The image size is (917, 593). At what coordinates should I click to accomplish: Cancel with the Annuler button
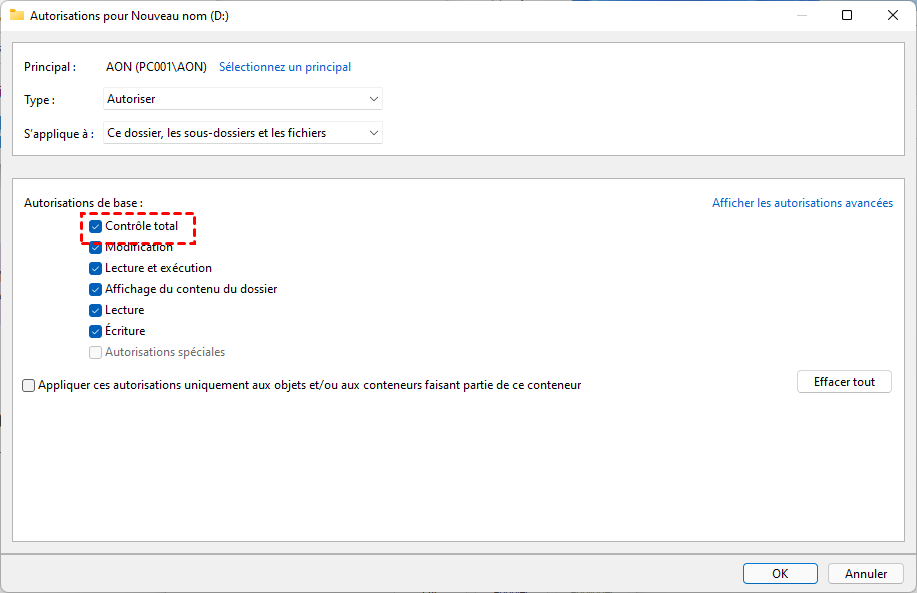click(866, 574)
